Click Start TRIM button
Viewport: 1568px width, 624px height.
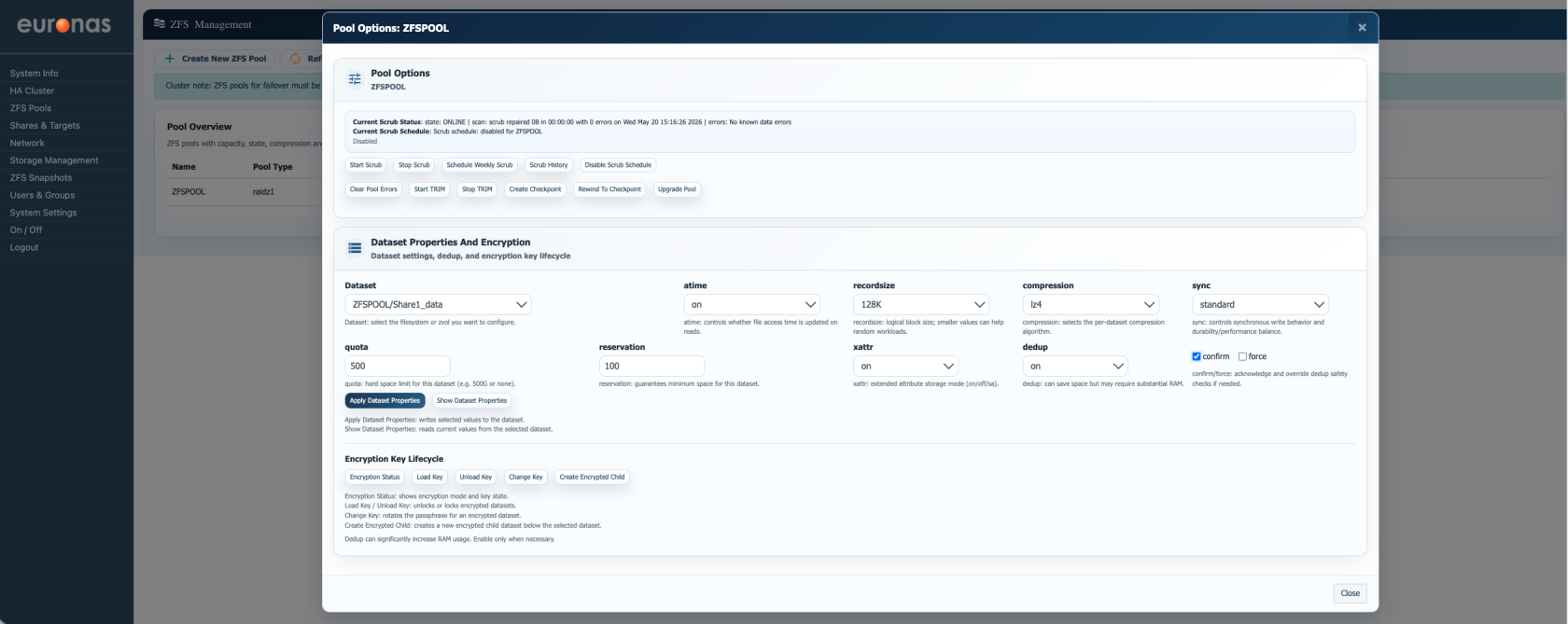[429, 189]
